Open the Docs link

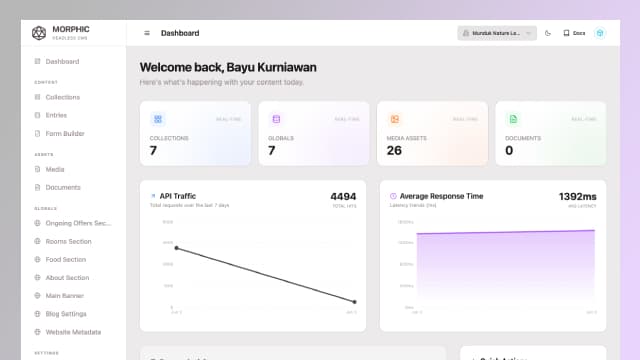[574, 33]
